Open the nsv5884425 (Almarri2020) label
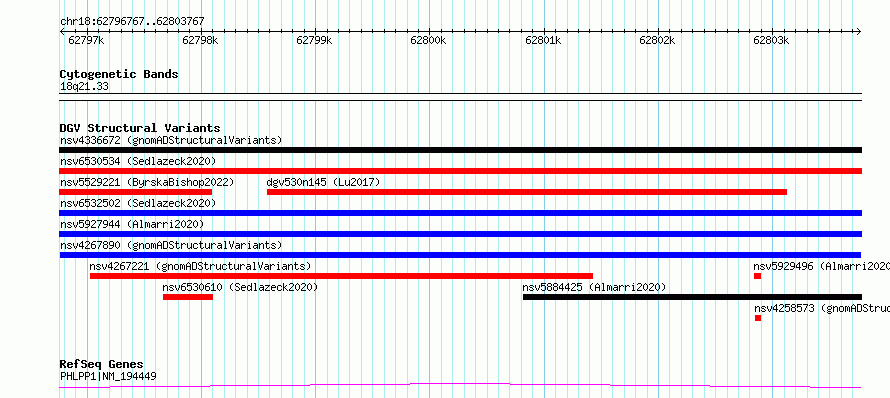Screen dimensions: 890x398 coord(594,287)
